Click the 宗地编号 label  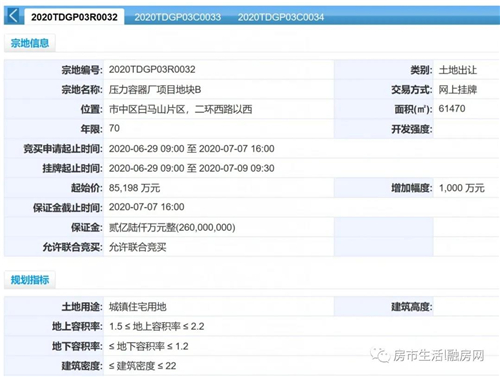pos(82,70)
